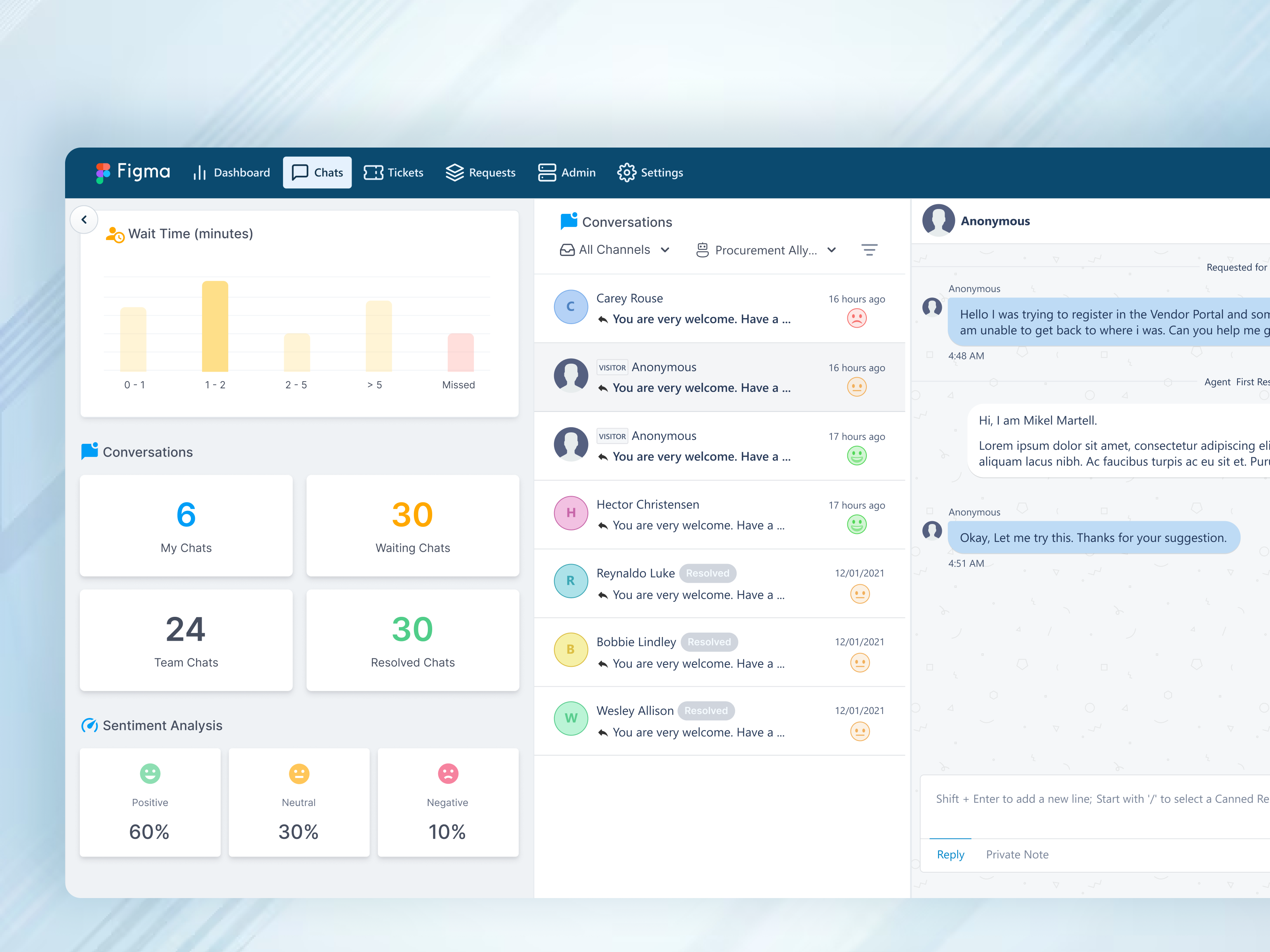The width and height of the screenshot is (1270, 952).
Task: Collapse the All Channels chevron
Action: (665, 250)
